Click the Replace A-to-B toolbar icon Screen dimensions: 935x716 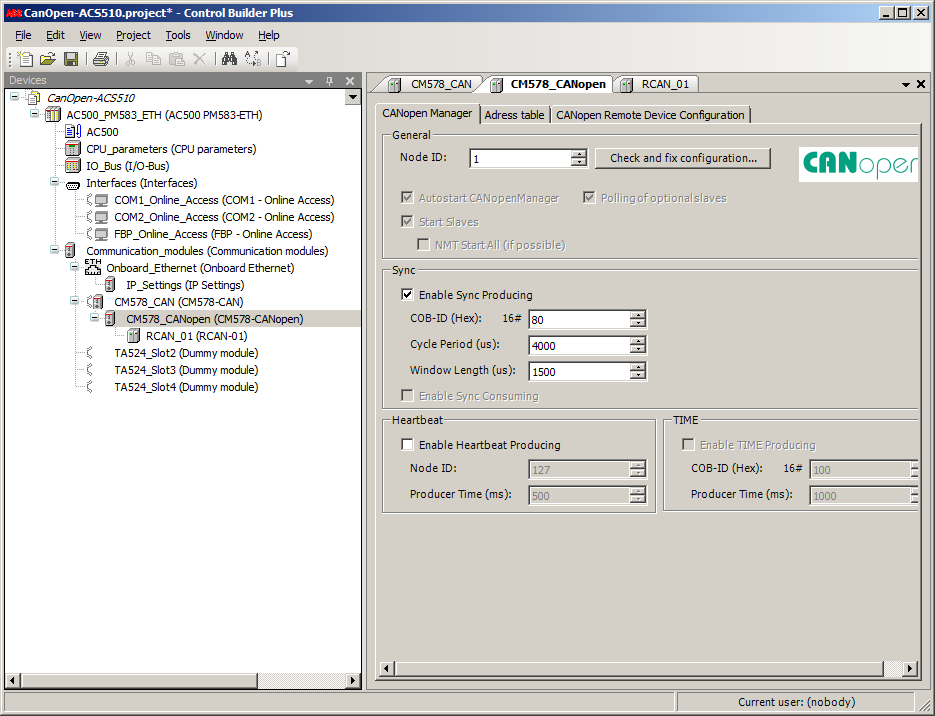(253, 59)
